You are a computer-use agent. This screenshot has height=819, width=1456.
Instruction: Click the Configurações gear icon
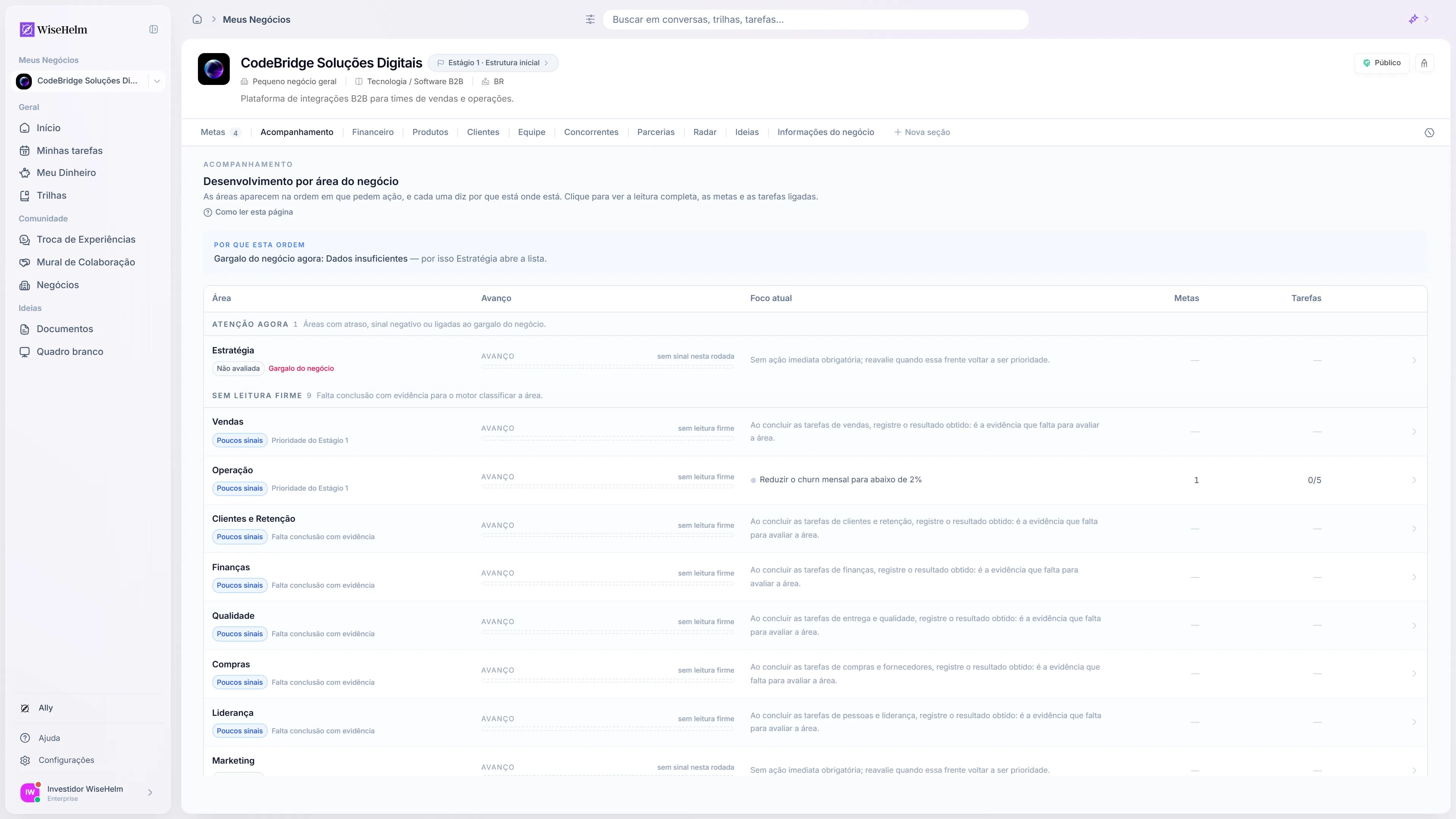[x=25, y=761]
